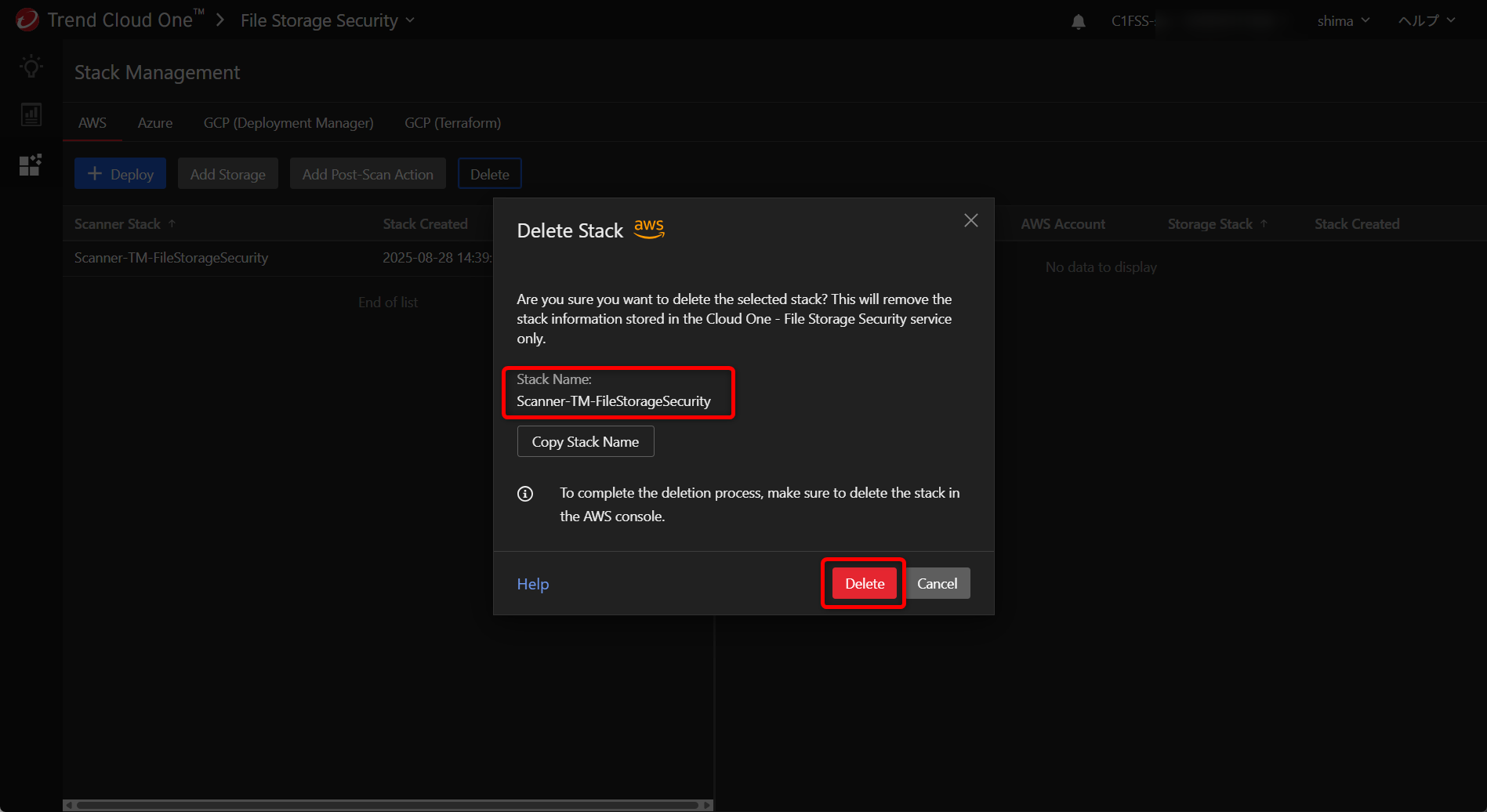Switch to the AWS tab

pyautogui.click(x=92, y=123)
